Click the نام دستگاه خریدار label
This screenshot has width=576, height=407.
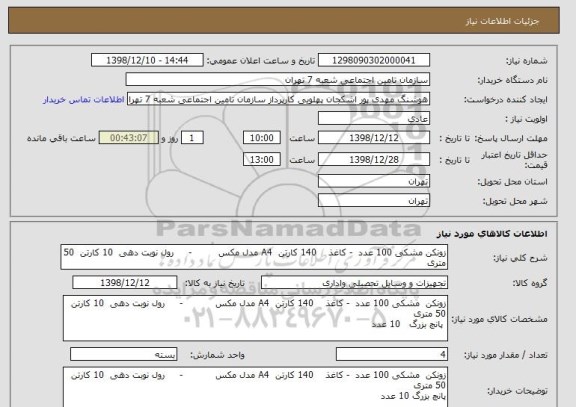click(513, 80)
